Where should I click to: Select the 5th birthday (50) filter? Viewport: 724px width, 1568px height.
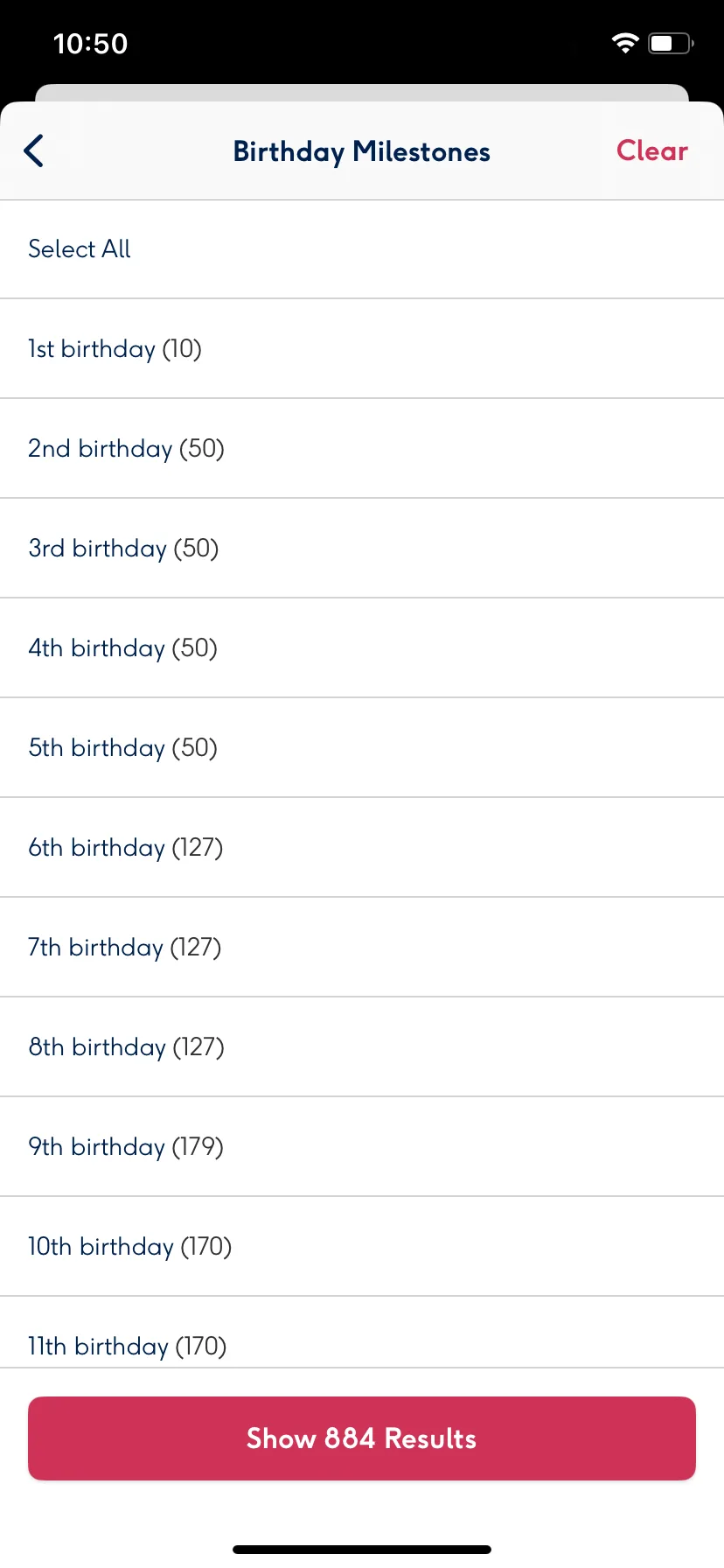click(362, 748)
